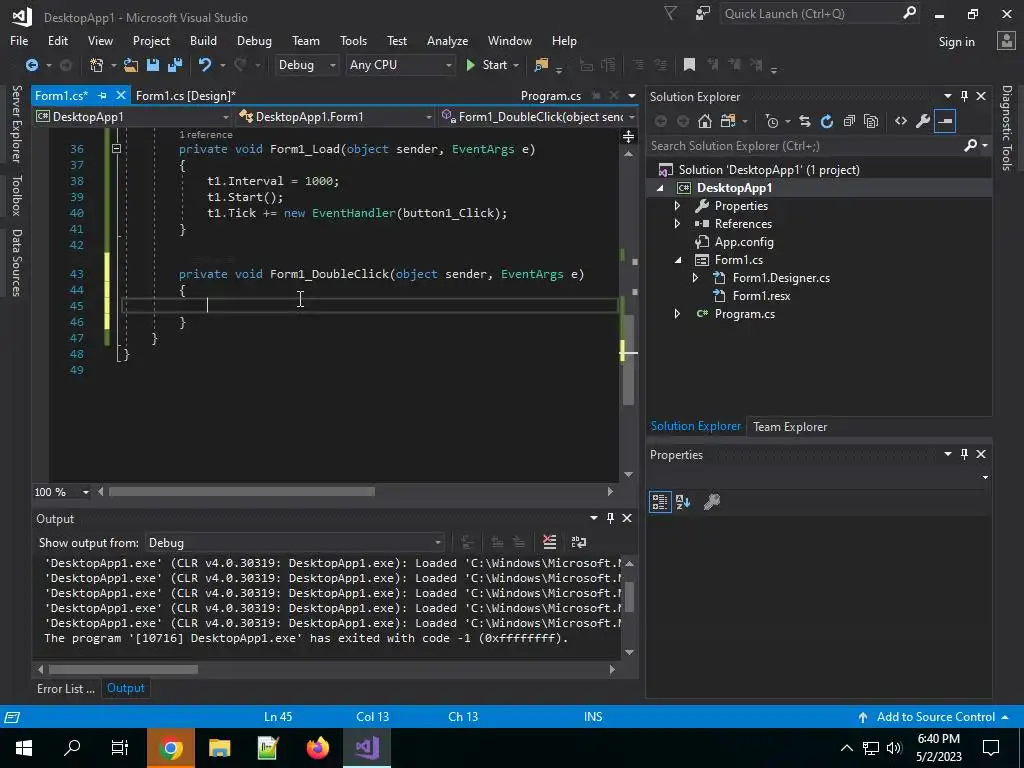Screen dimensions: 1024x768
Task: Open the Error List tab
Action: coord(65,688)
